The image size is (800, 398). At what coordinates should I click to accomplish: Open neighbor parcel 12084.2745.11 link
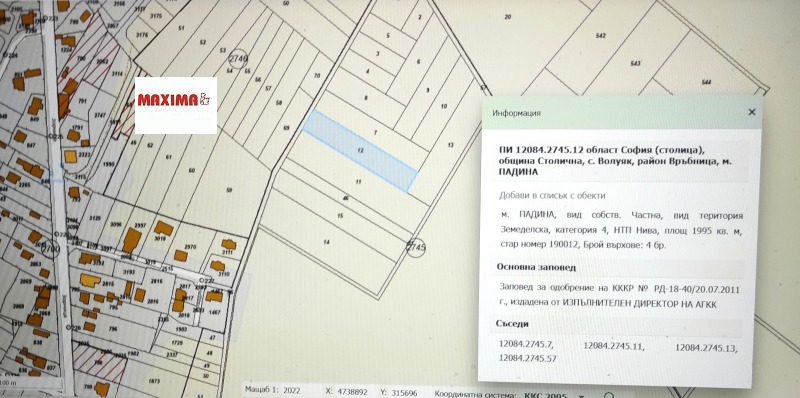[614, 346]
